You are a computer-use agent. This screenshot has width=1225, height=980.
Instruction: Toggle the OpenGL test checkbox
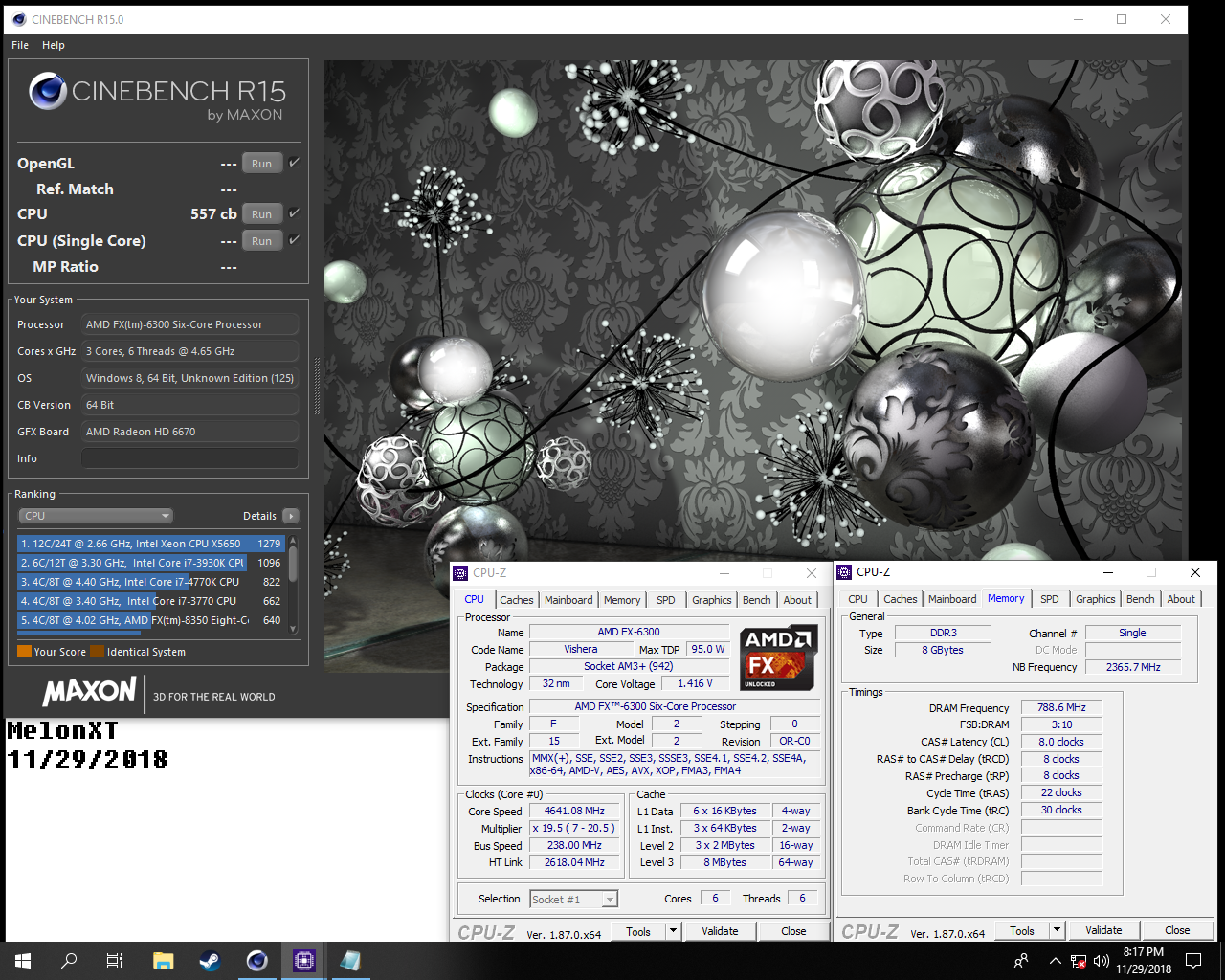point(294,163)
